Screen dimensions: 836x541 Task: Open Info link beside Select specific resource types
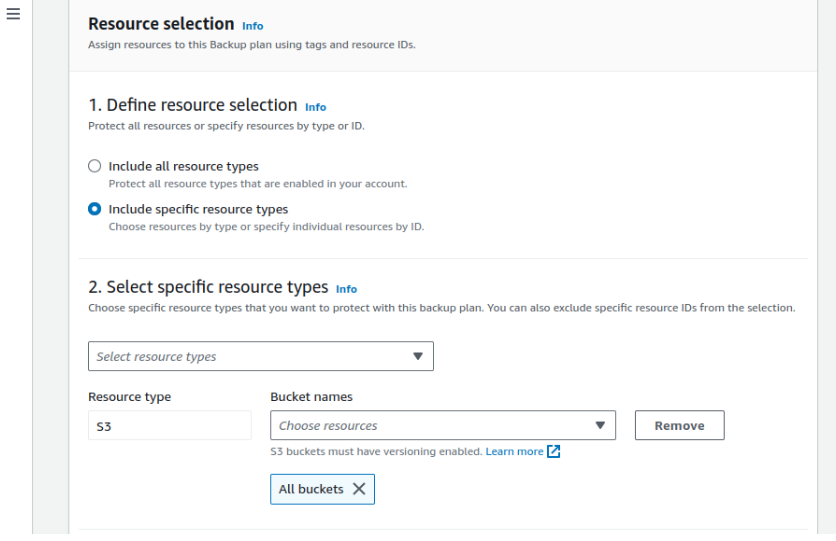(347, 289)
